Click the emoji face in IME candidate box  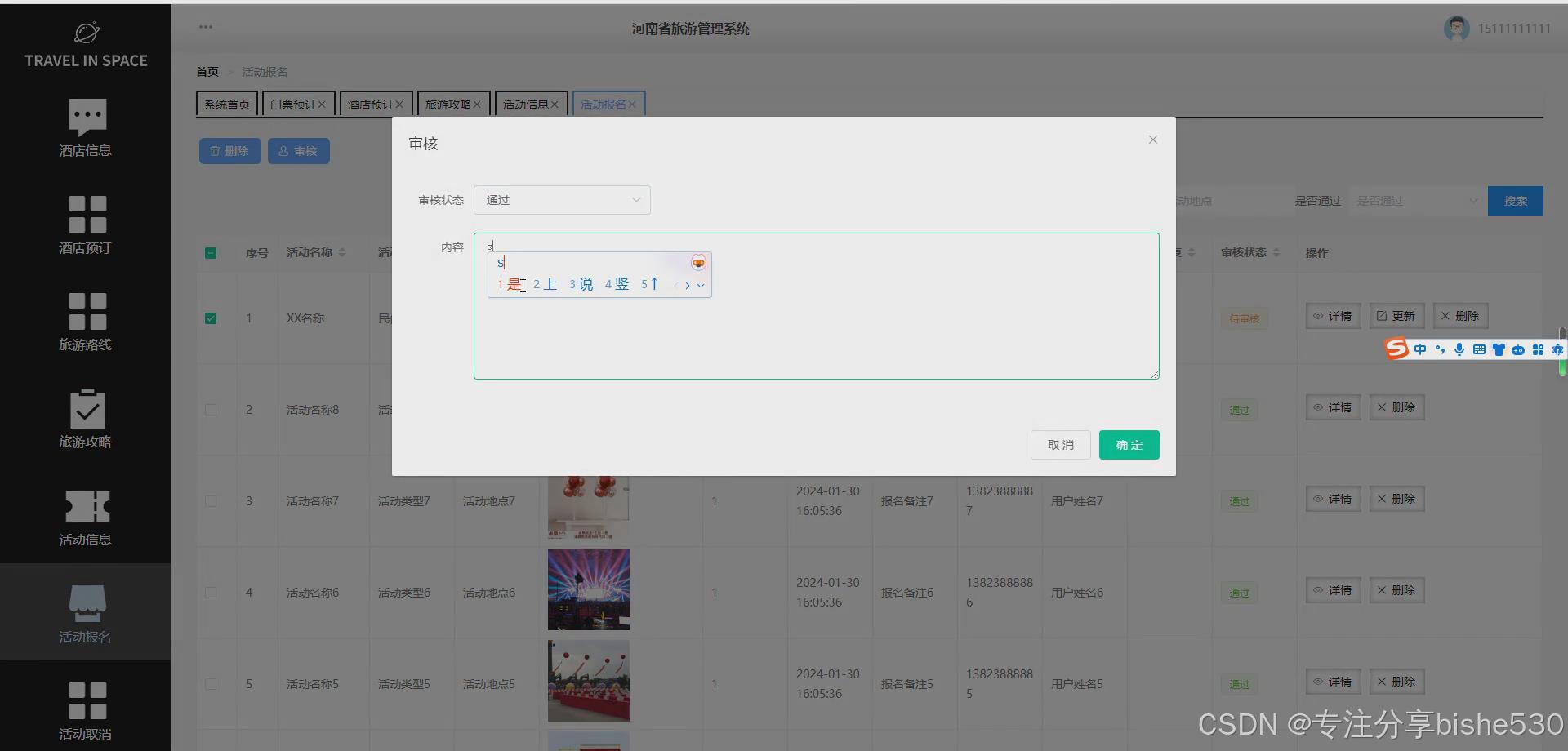(x=698, y=263)
